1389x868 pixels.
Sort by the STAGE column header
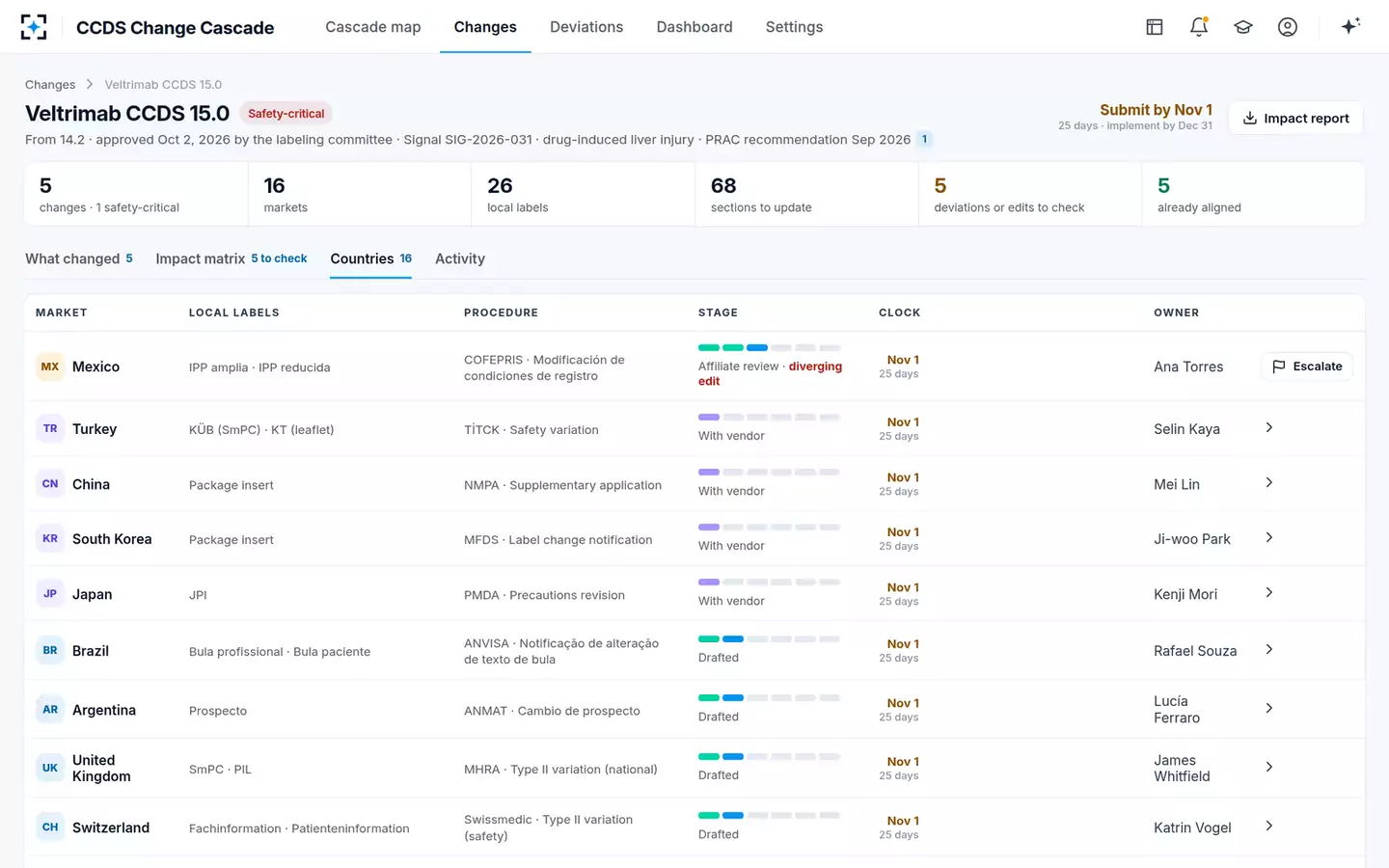[718, 312]
